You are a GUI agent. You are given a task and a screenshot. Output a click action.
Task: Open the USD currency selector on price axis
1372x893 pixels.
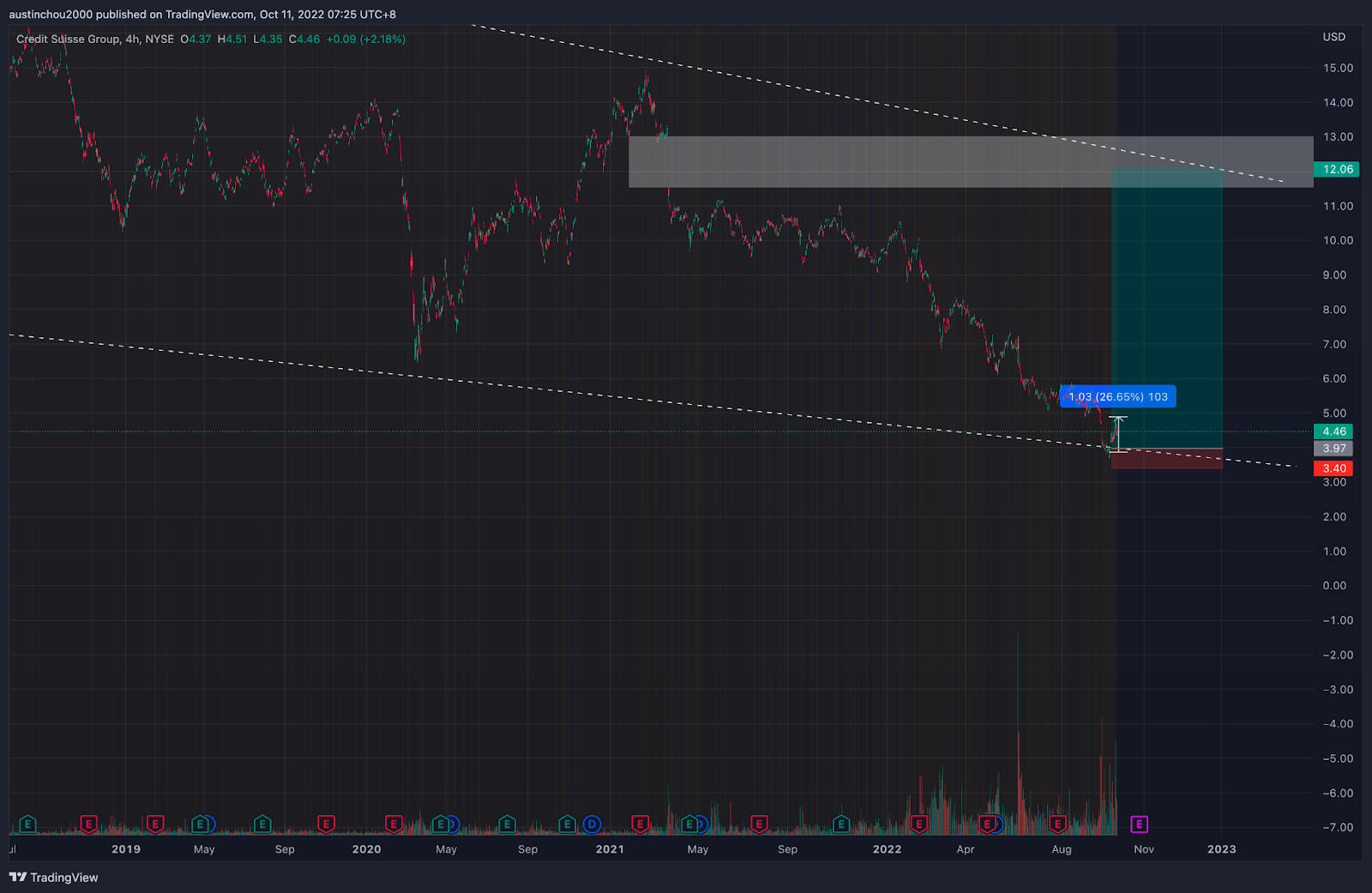click(x=1334, y=37)
